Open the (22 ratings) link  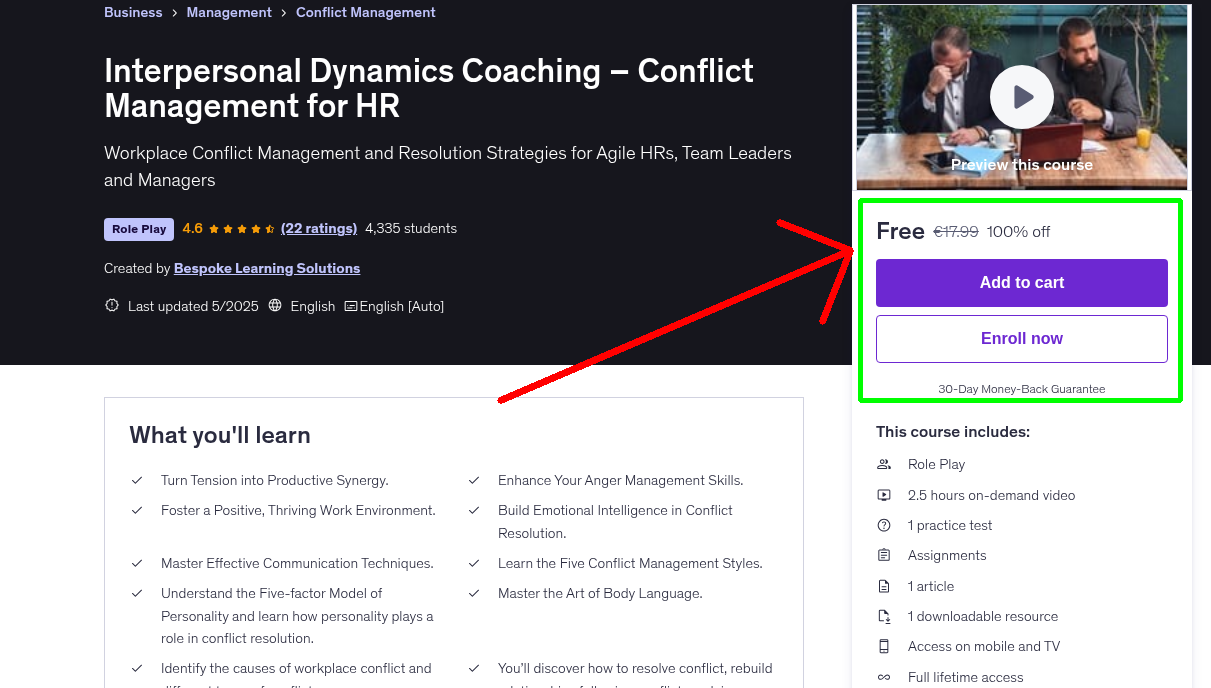tap(319, 228)
